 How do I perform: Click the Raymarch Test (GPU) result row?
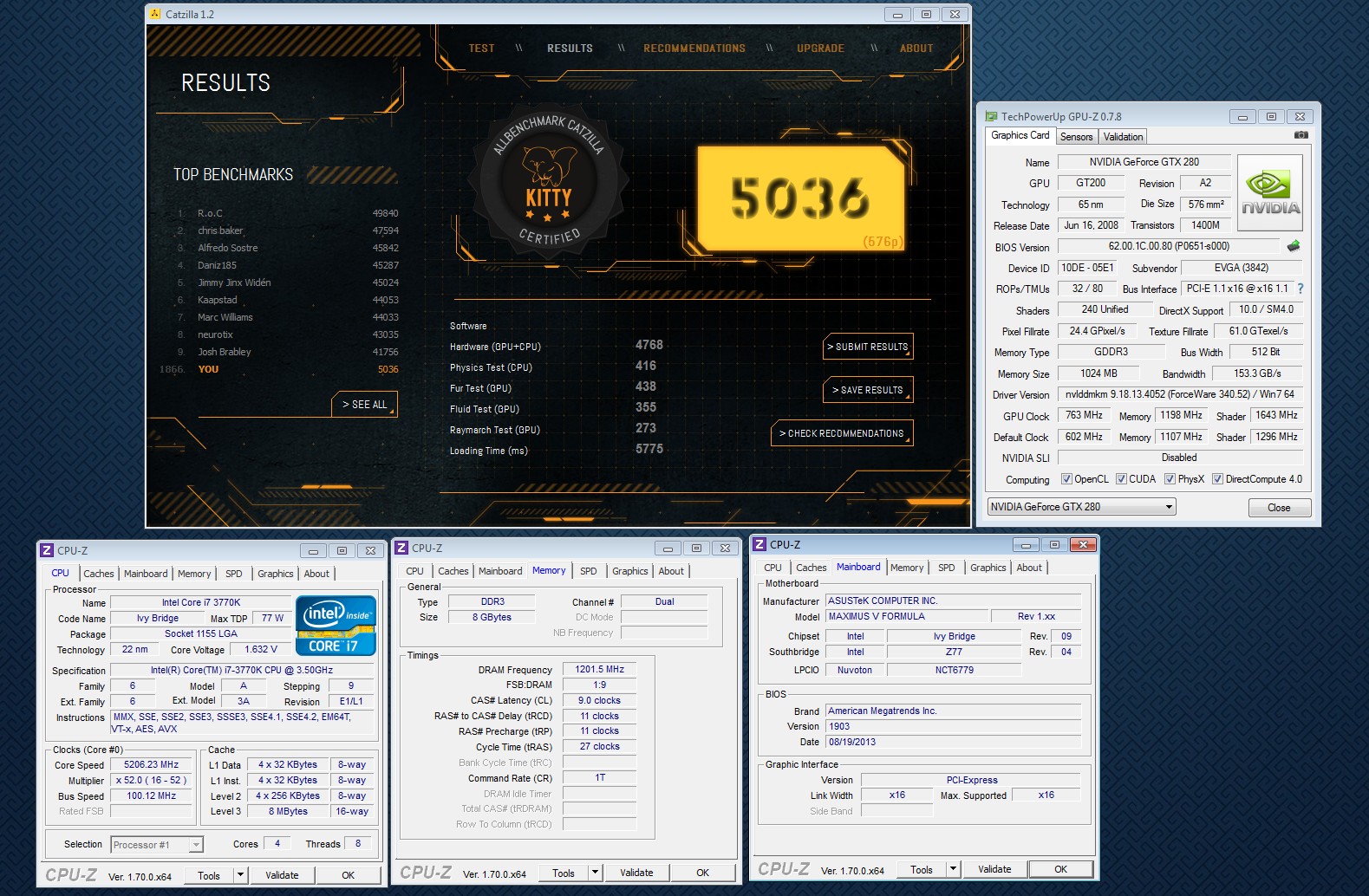tap(557, 430)
